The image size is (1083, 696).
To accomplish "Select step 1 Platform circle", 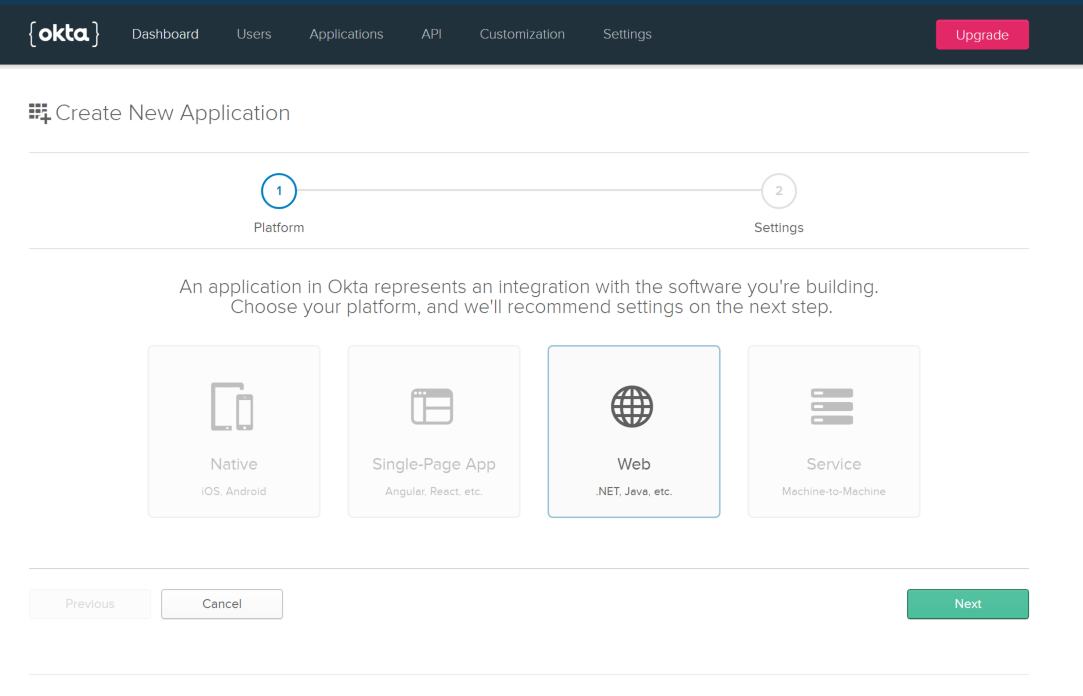I will tap(279, 191).
